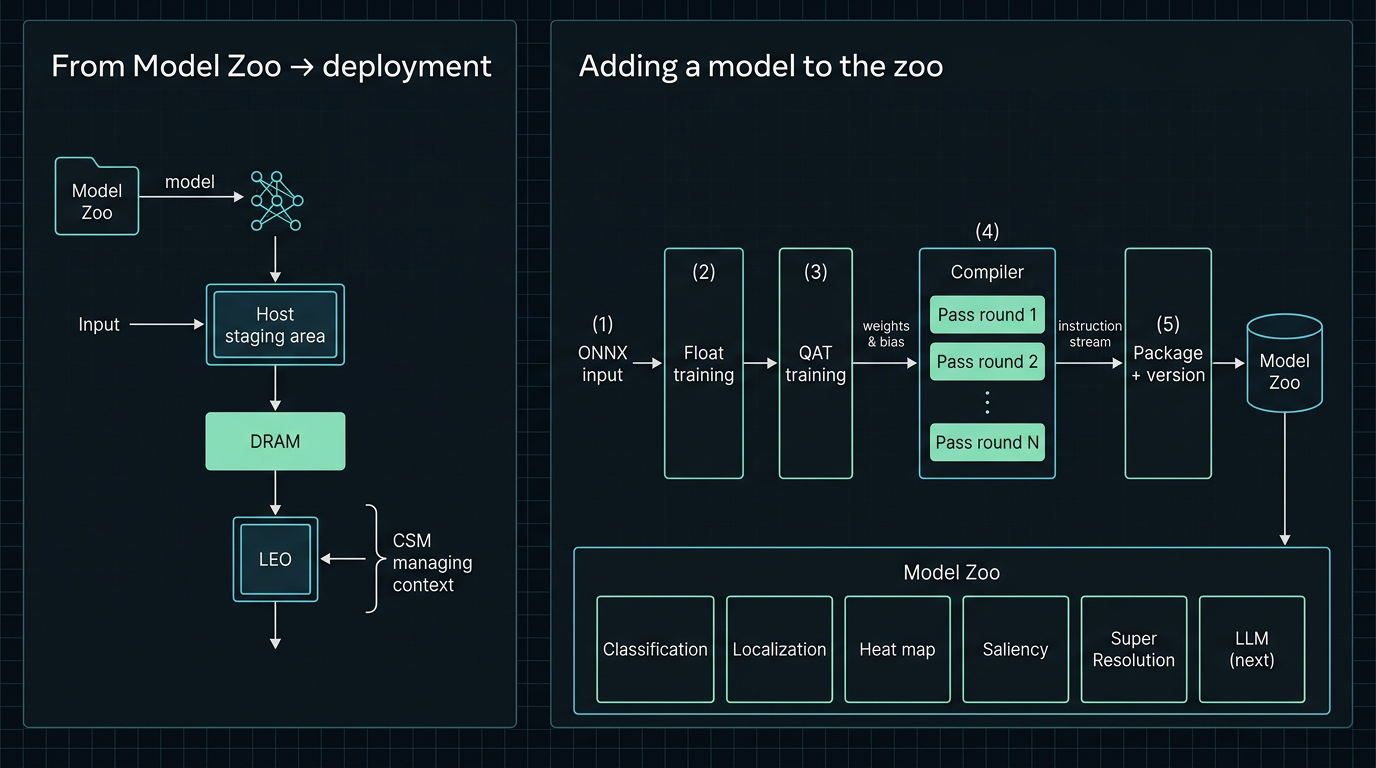The width and height of the screenshot is (1376, 768).
Task: Open the LLM (next) model entry
Action: point(1251,649)
